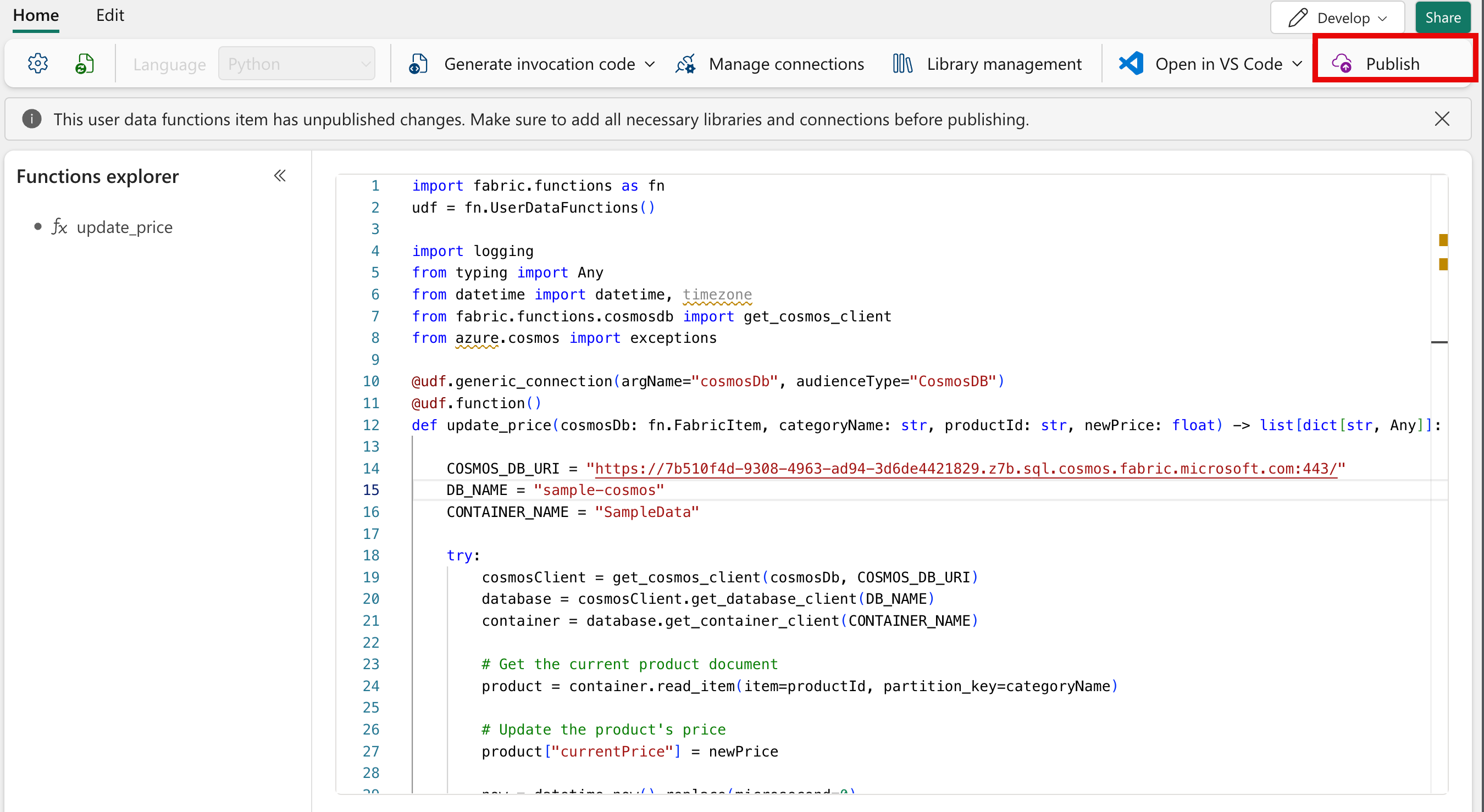Click the VS Code logo icon

pyautogui.click(x=1131, y=63)
